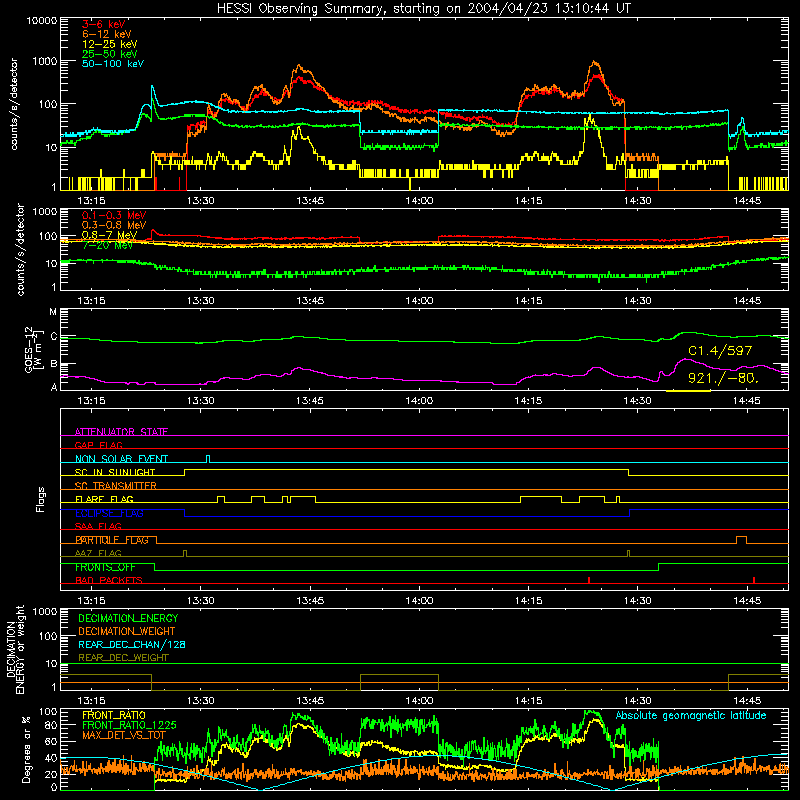Click the 921./-80. position annotation
The image size is (800, 800).
[x=723, y=378]
